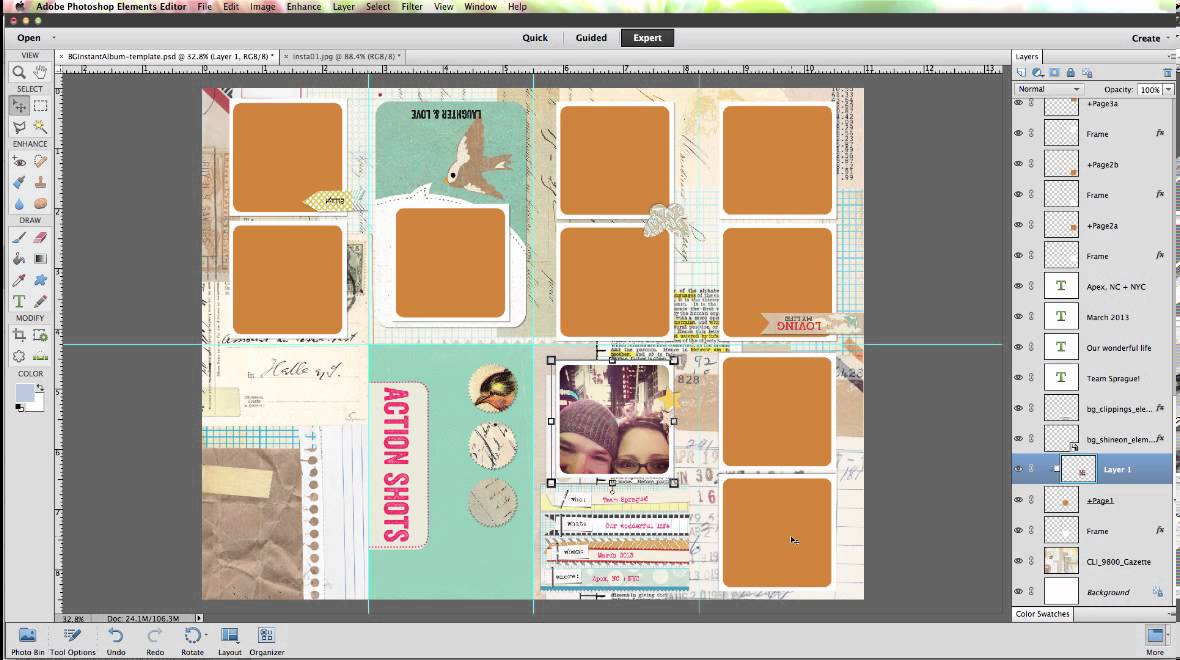Image resolution: width=1180 pixels, height=660 pixels.
Task: Toggle visibility of +Page1 layer
Action: (1018, 500)
